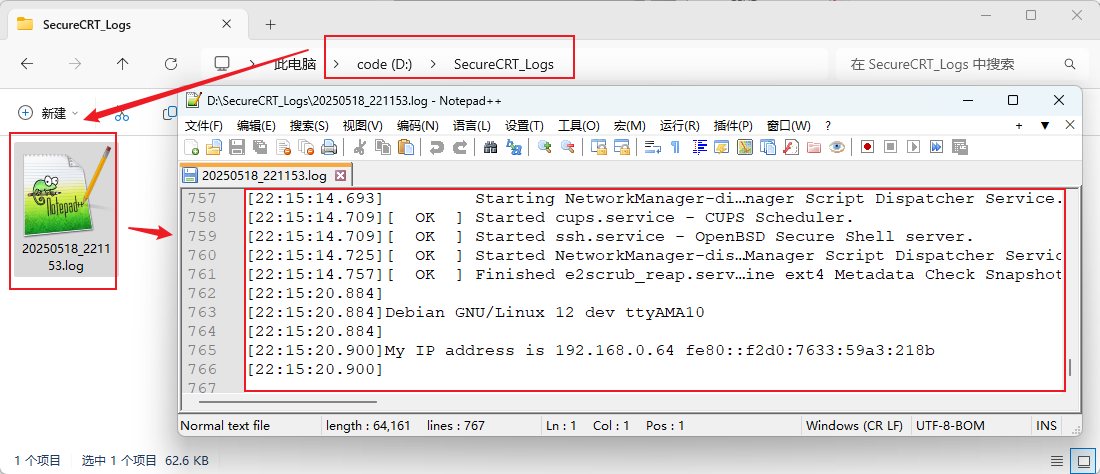Click the Zoom In magnifier icon
The width and height of the screenshot is (1100, 474).
pos(544,147)
